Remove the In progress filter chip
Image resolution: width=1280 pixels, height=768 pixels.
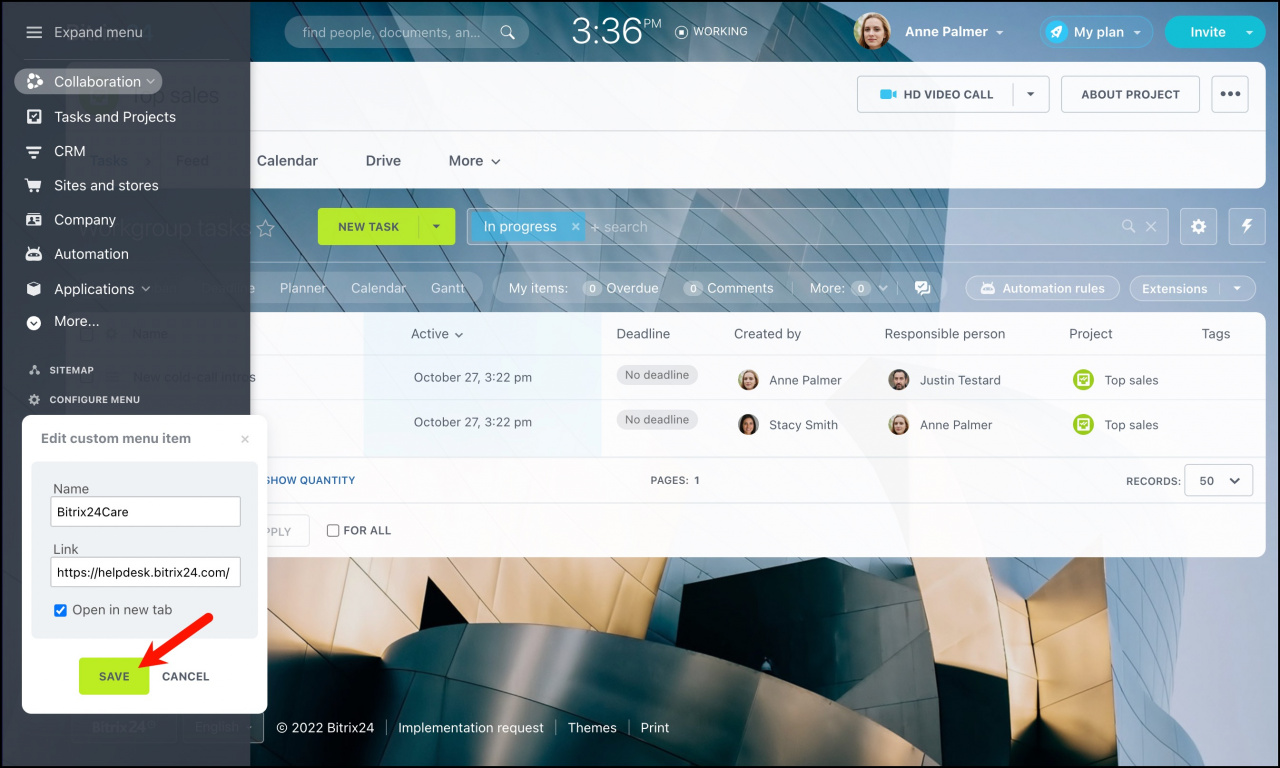(575, 227)
